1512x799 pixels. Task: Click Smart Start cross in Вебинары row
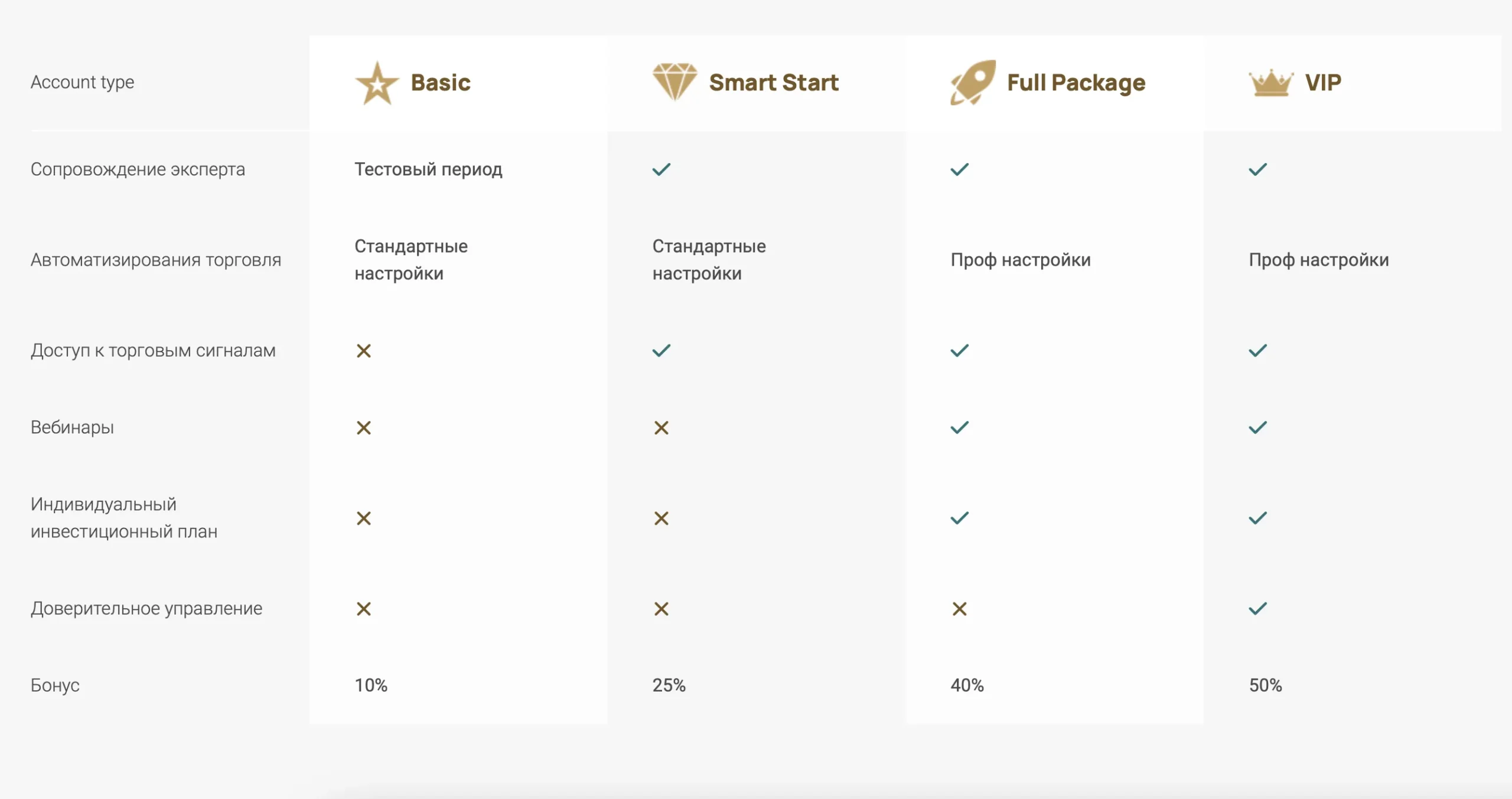click(x=661, y=428)
